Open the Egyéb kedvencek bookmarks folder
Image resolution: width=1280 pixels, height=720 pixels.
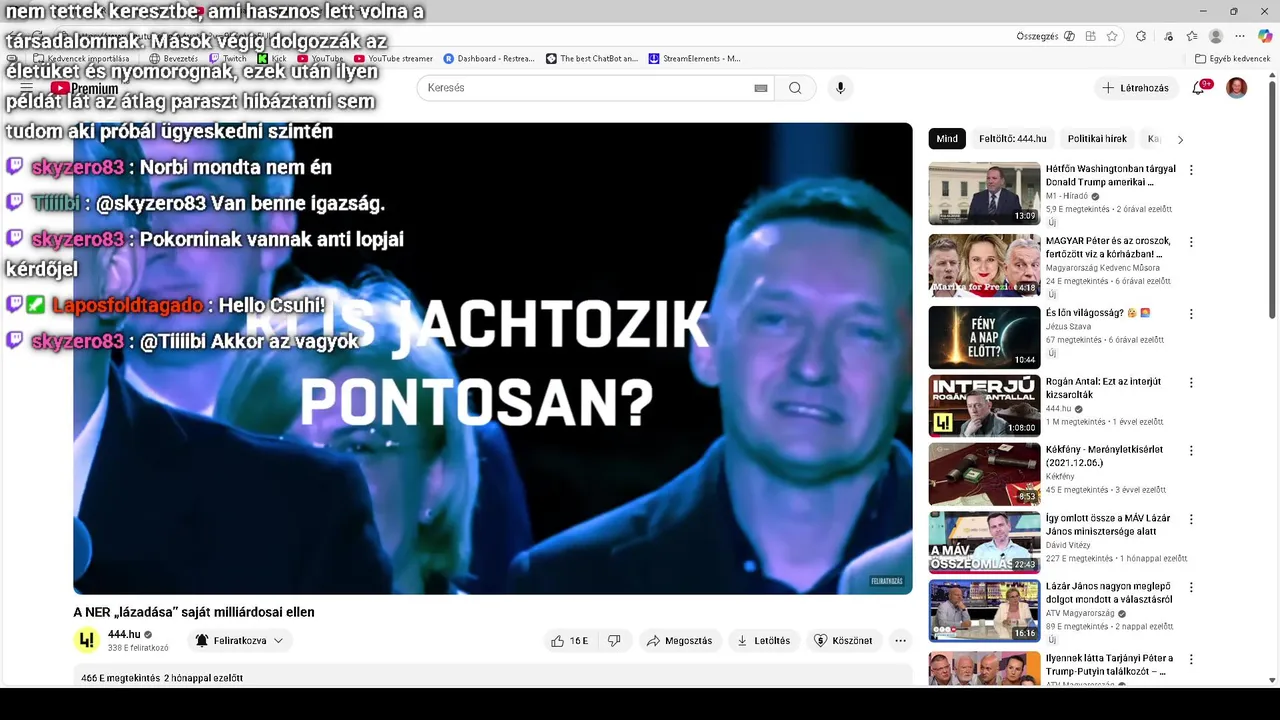tap(1232, 59)
